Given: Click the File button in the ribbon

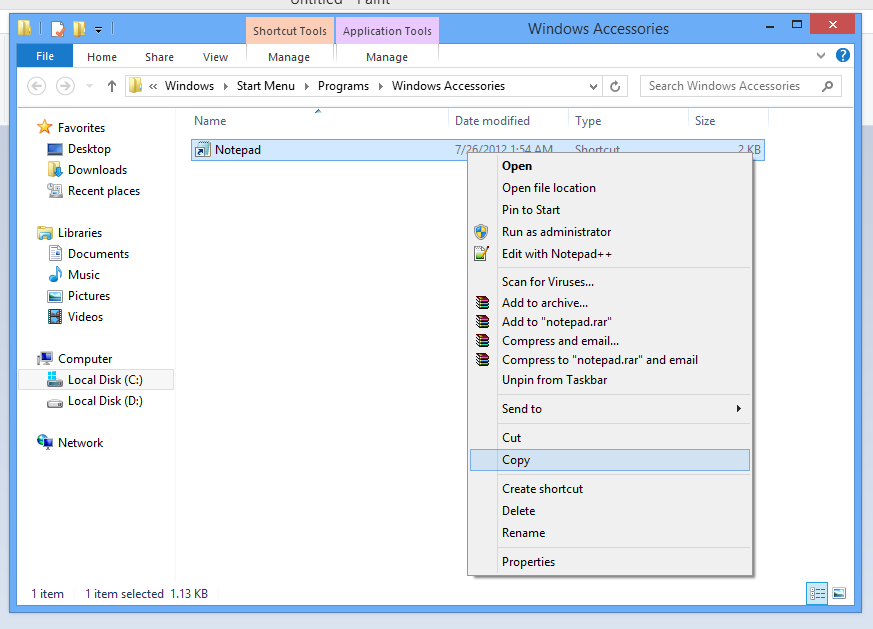Looking at the screenshot, I should (45, 57).
